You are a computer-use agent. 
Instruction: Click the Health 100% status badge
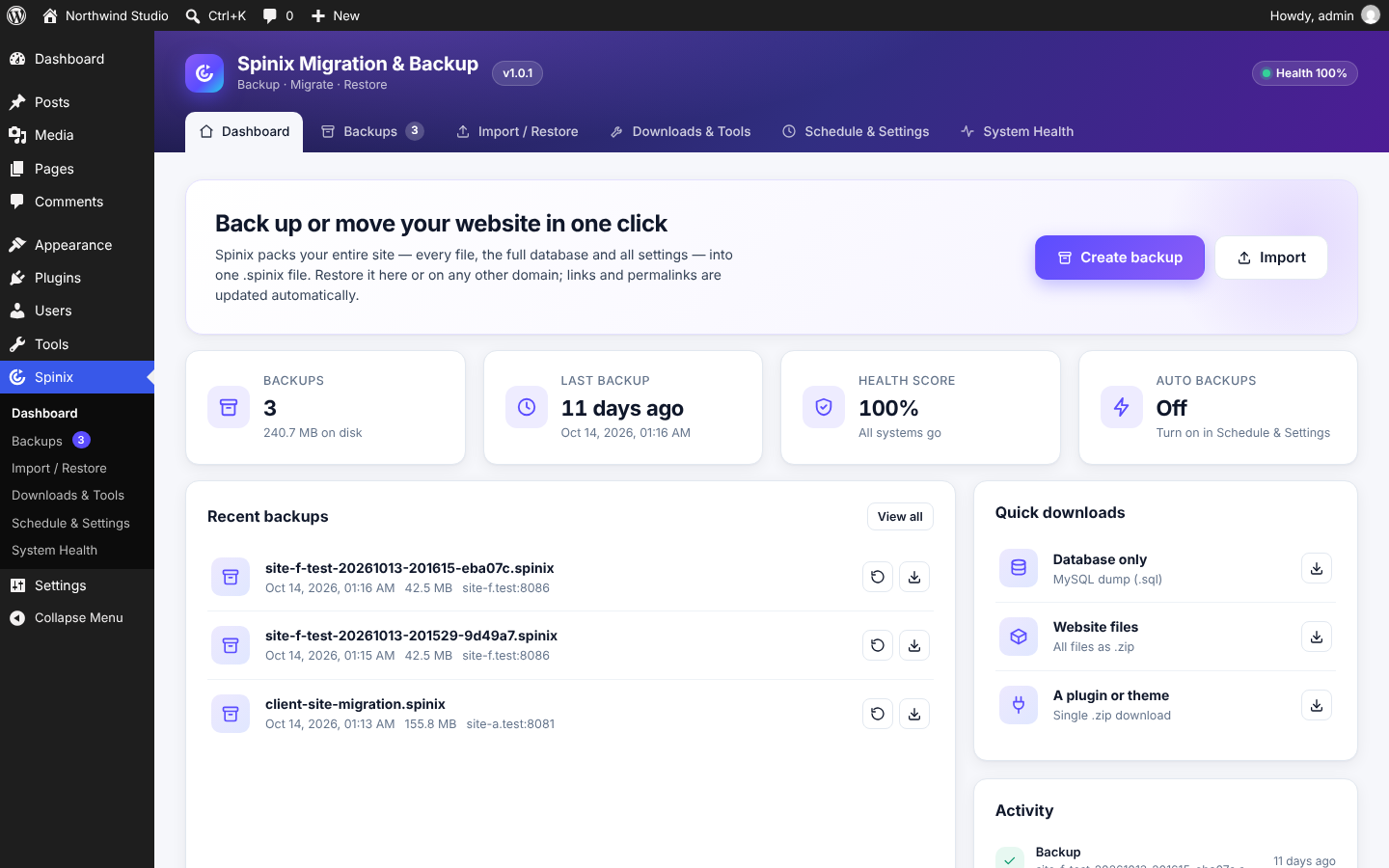pos(1304,73)
